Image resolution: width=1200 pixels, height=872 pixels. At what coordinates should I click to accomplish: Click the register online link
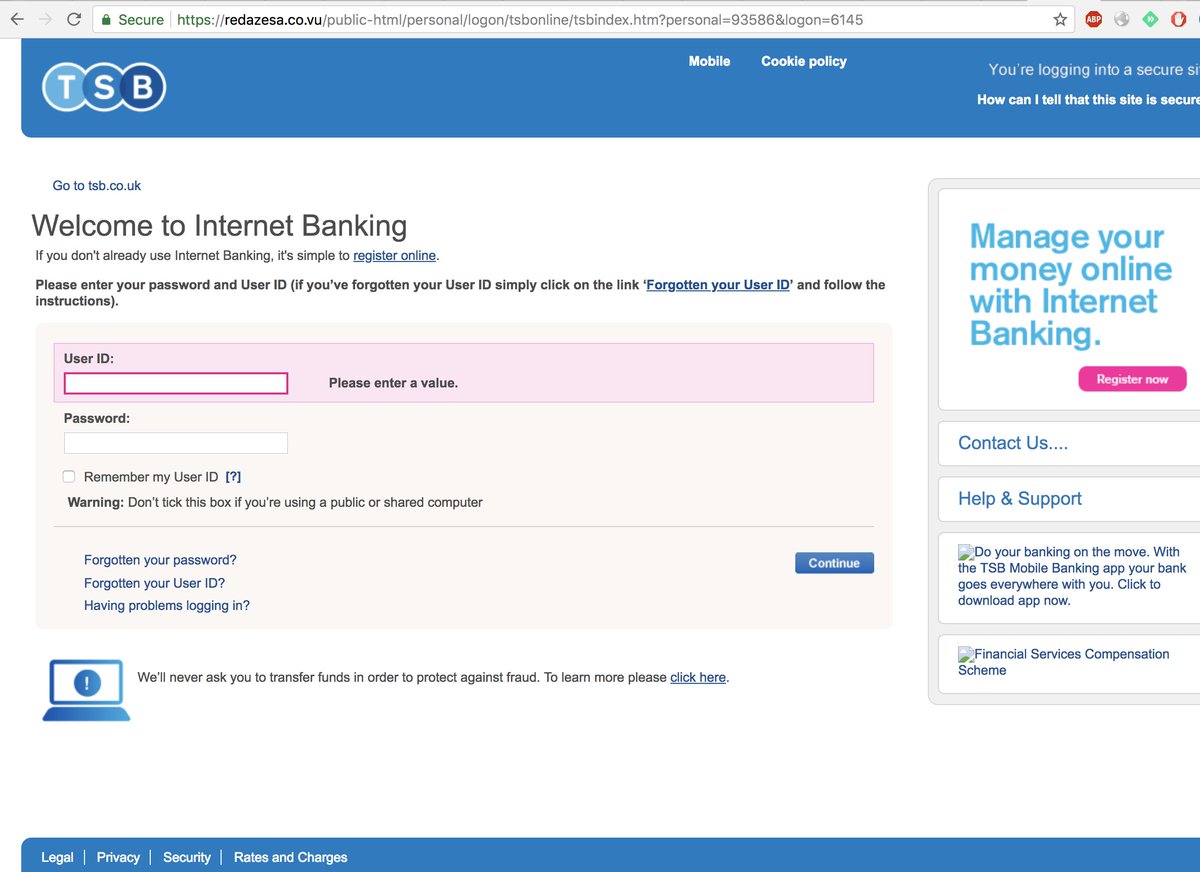[394, 255]
